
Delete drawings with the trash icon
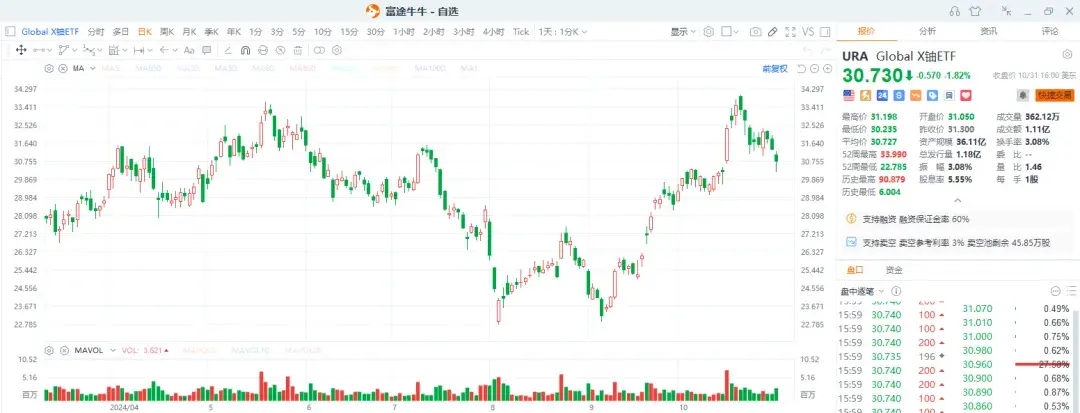click(x=298, y=50)
